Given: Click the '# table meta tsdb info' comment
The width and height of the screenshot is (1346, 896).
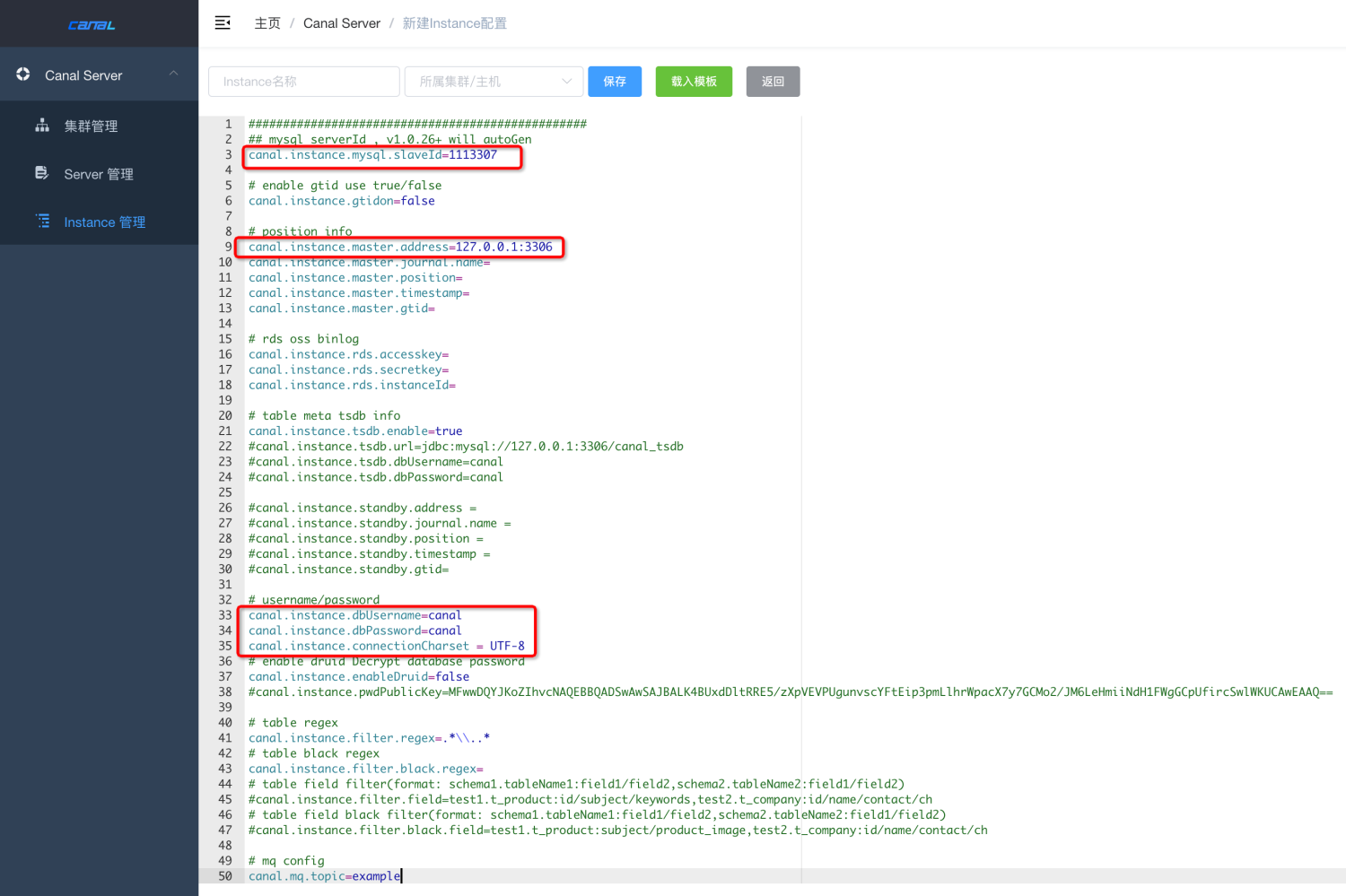Looking at the screenshot, I should (325, 416).
